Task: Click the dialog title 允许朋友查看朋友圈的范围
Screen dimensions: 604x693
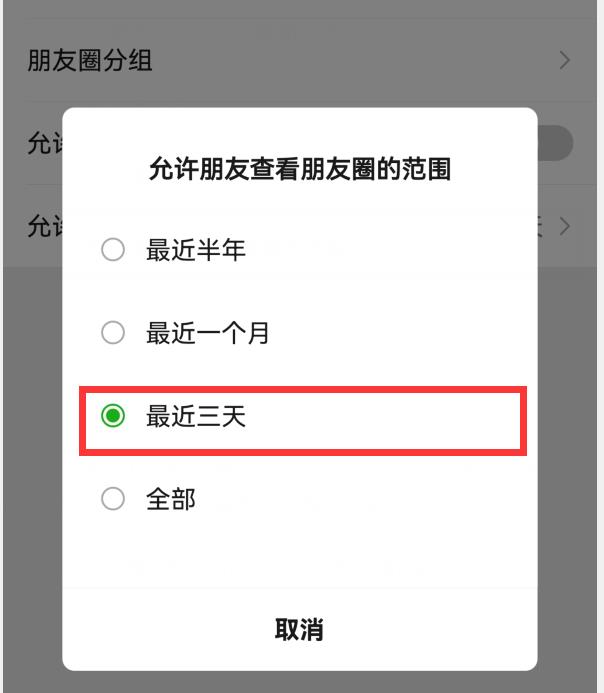Action: (300, 169)
